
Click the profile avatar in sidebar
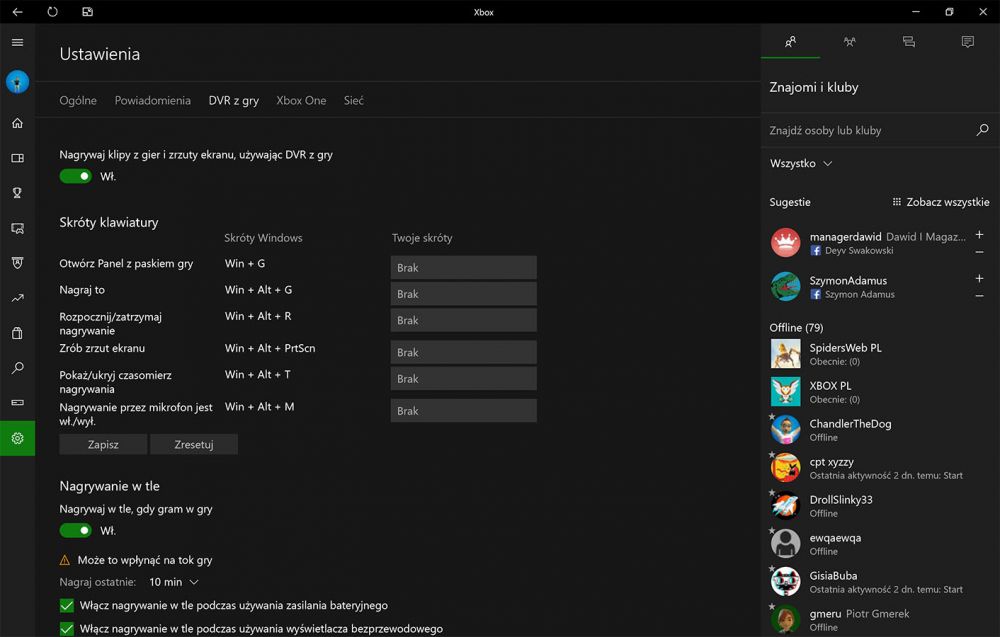tap(17, 82)
